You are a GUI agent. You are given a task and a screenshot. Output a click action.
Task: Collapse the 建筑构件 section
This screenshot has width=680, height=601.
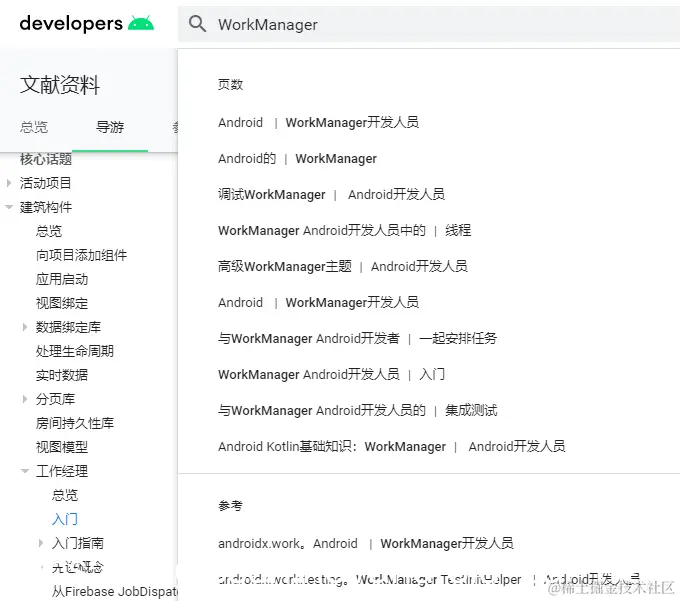click(9, 207)
